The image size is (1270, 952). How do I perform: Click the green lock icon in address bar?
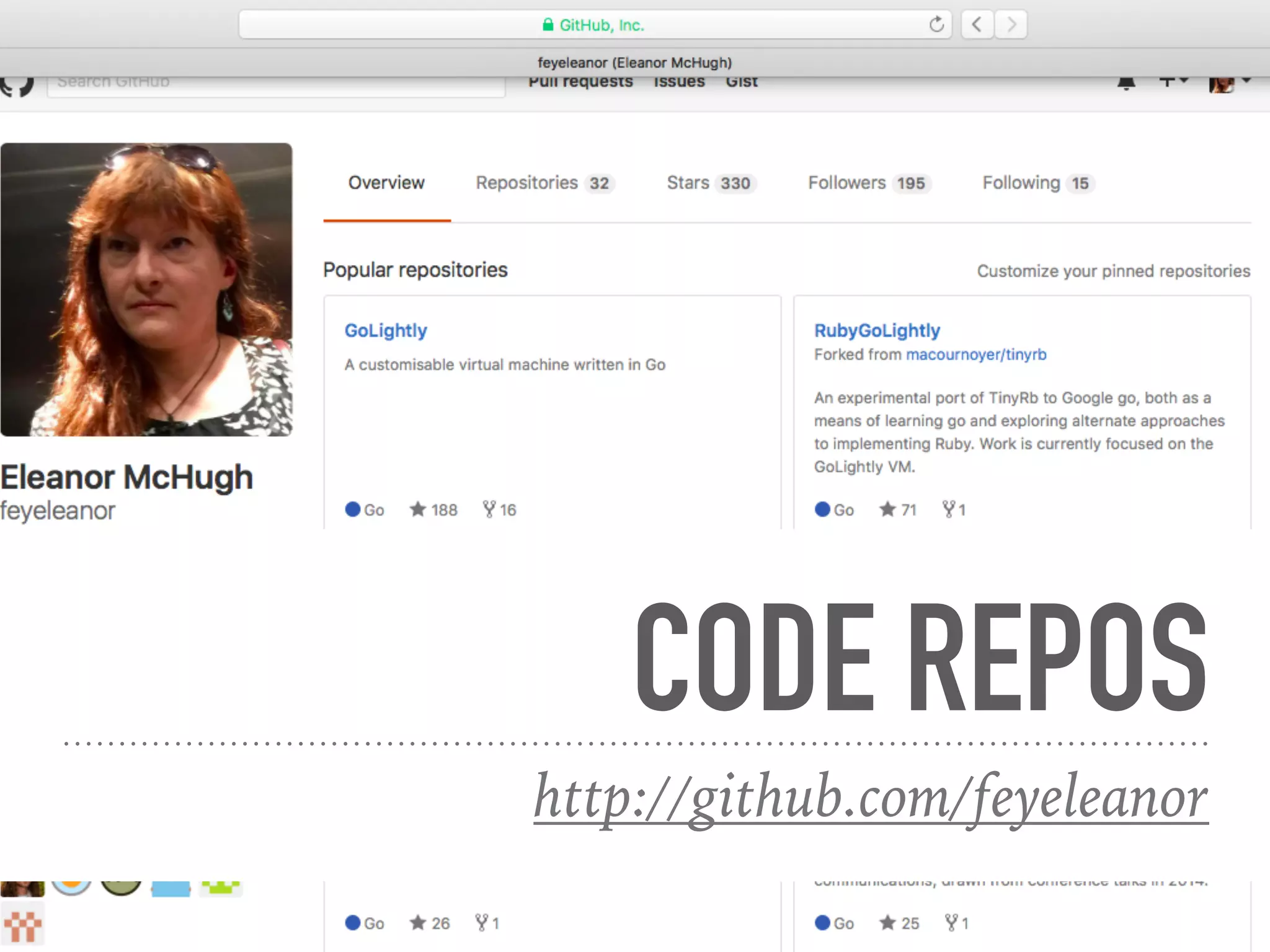click(x=548, y=25)
